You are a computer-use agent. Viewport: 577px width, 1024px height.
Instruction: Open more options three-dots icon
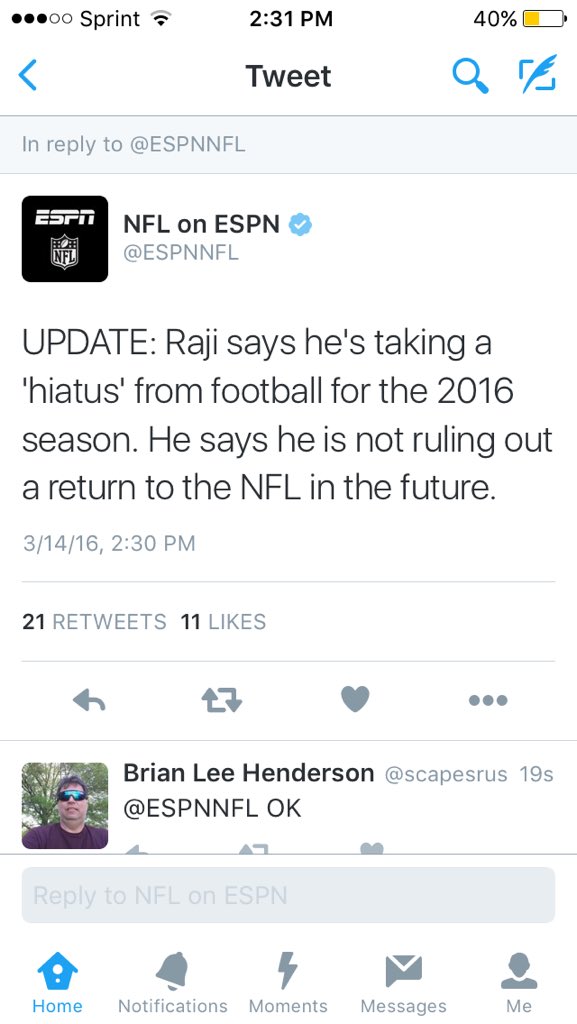(x=488, y=701)
